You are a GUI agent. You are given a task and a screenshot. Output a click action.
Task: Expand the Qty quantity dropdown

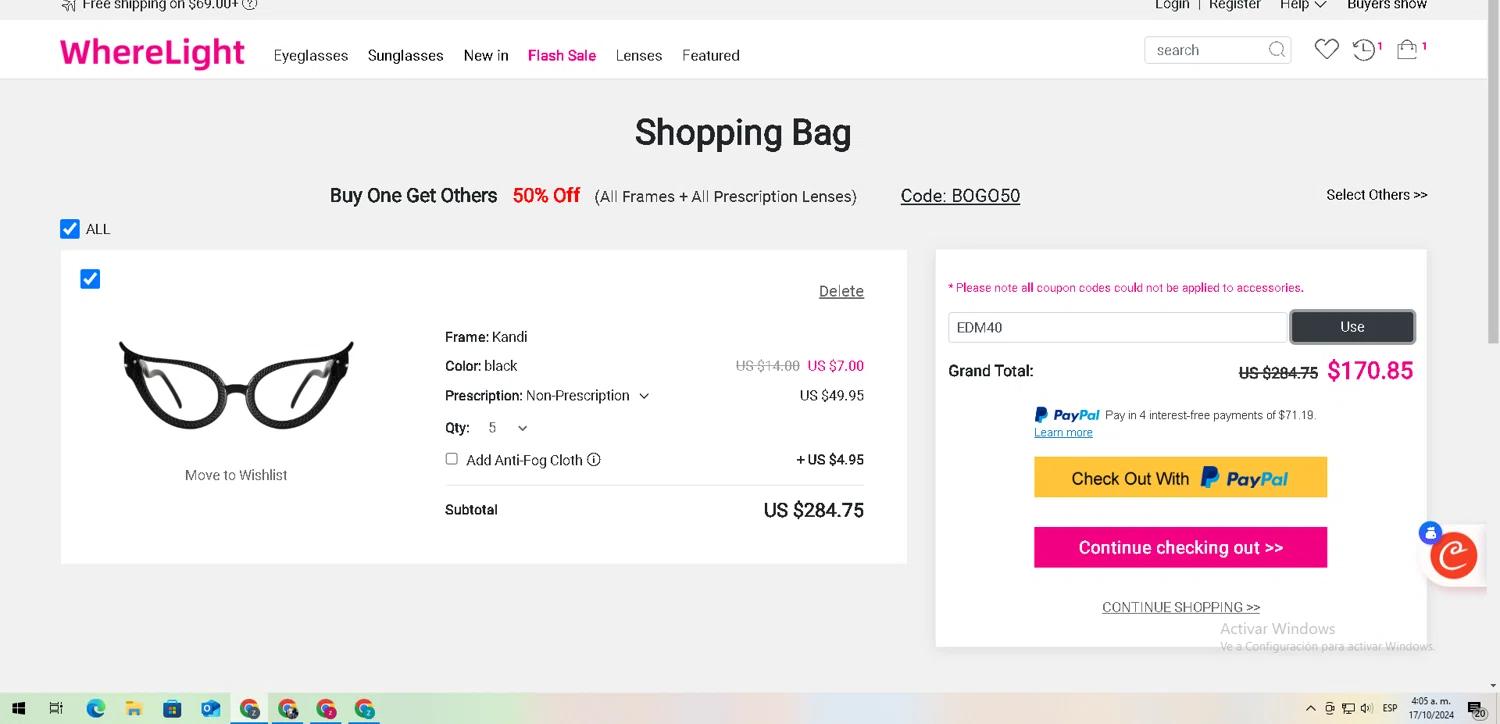point(508,428)
